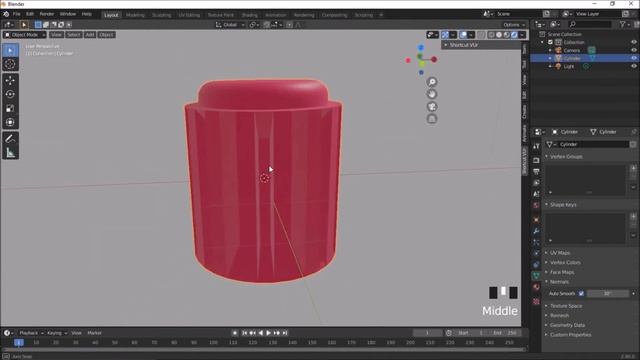Open the Modifiers wrench tab icon
Image resolution: width=640 pixels, height=360 pixels.
536,231
